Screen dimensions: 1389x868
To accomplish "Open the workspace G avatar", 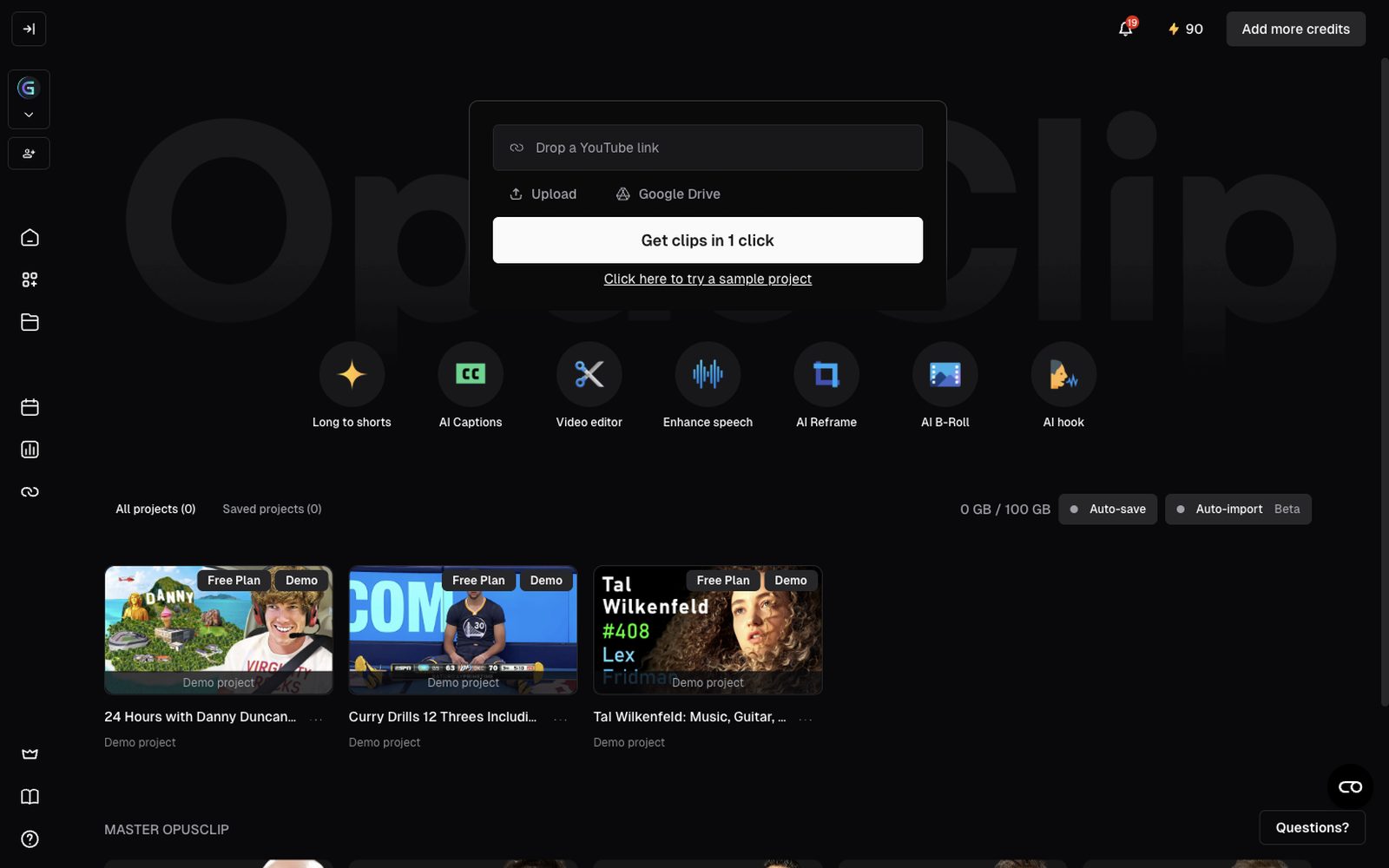I will [29, 88].
